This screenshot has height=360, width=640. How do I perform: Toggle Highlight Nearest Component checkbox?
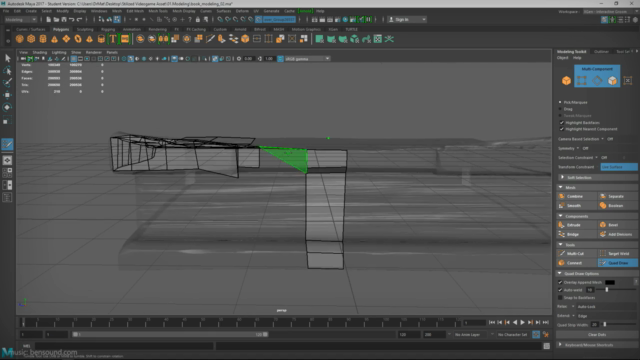pyautogui.click(x=562, y=129)
